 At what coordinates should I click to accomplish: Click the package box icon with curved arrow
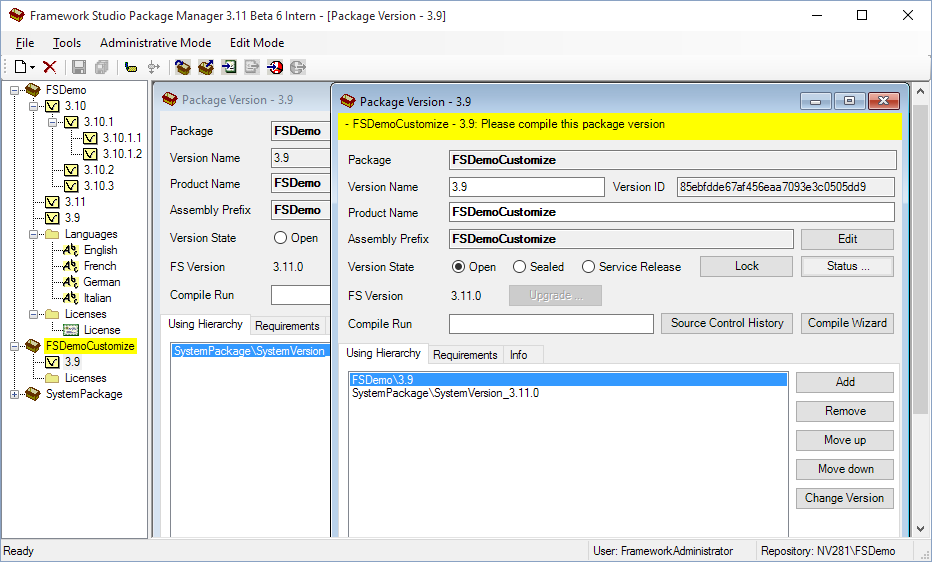pyautogui.click(x=182, y=67)
